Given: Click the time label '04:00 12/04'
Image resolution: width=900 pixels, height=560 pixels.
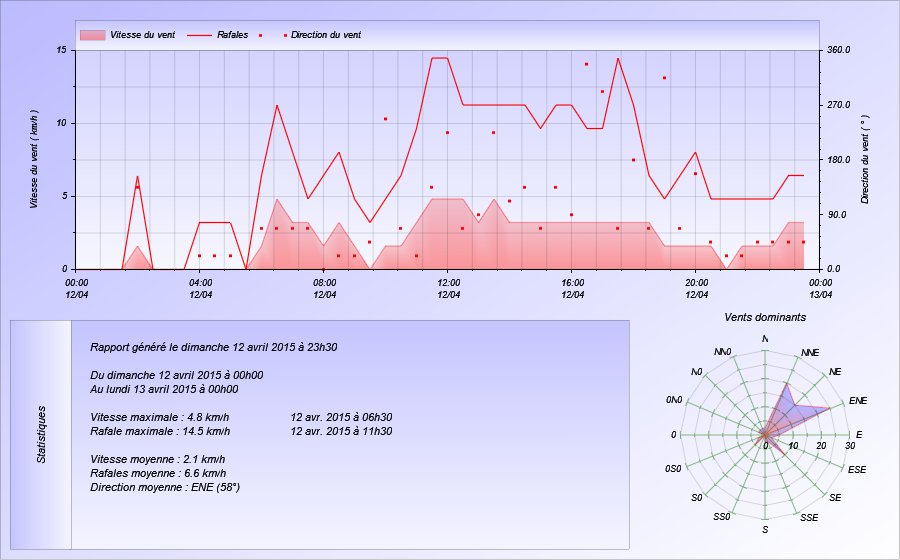Looking at the screenshot, I should tap(200, 289).
